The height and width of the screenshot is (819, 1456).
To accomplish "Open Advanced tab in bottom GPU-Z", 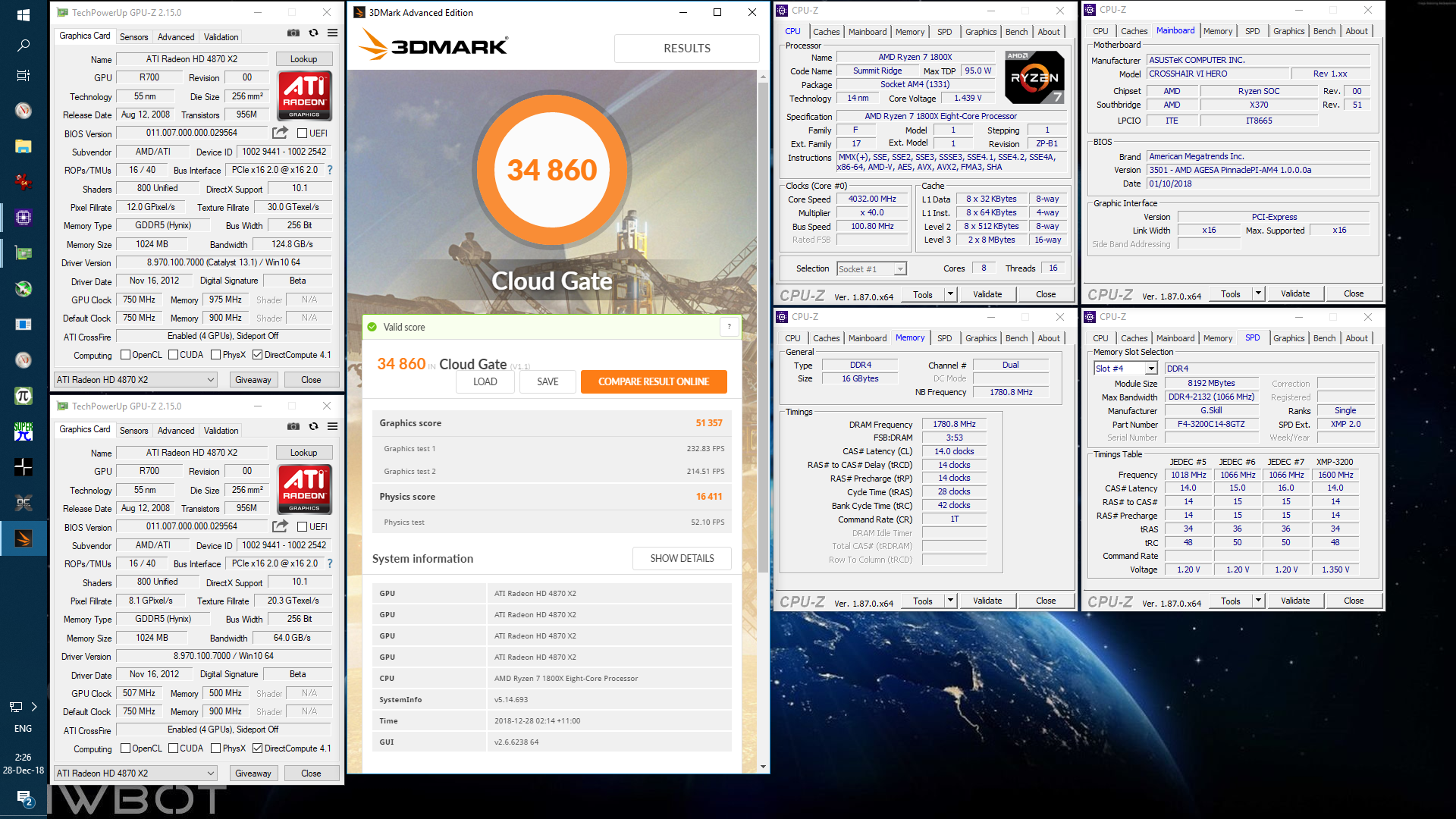I will coord(176,431).
